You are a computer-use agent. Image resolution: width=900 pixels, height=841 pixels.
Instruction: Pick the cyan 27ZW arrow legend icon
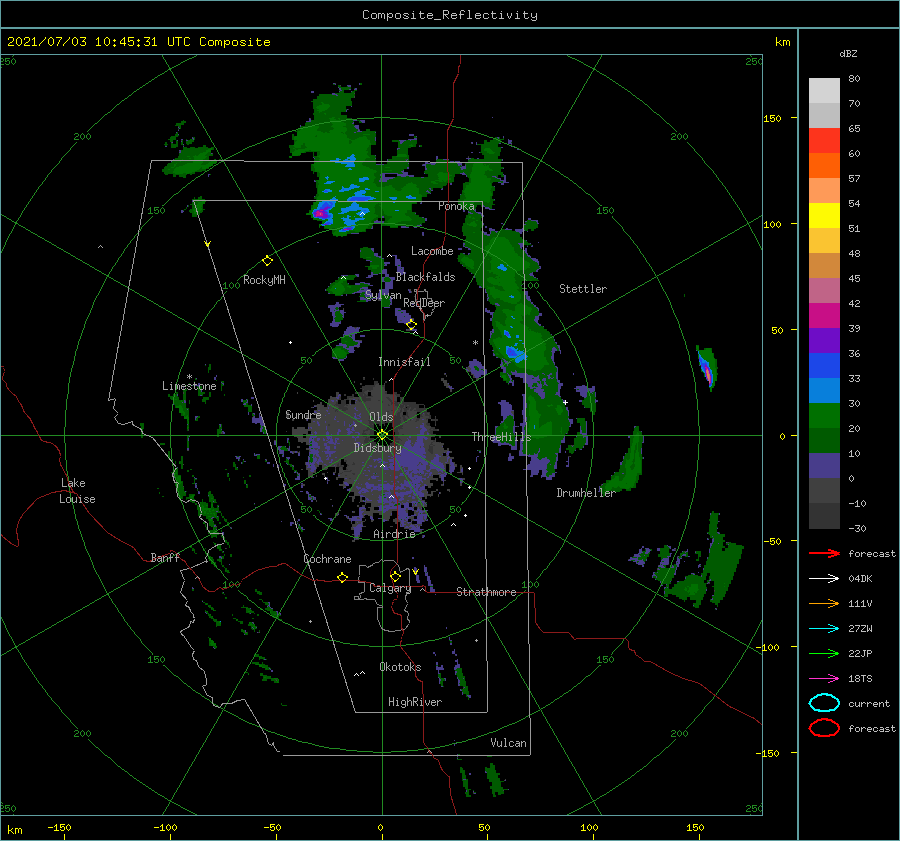tap(824, 629)
